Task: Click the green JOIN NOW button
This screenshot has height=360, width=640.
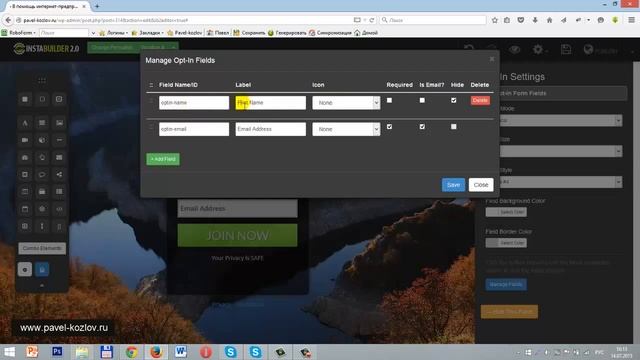Action: click(x=238, y=235)
